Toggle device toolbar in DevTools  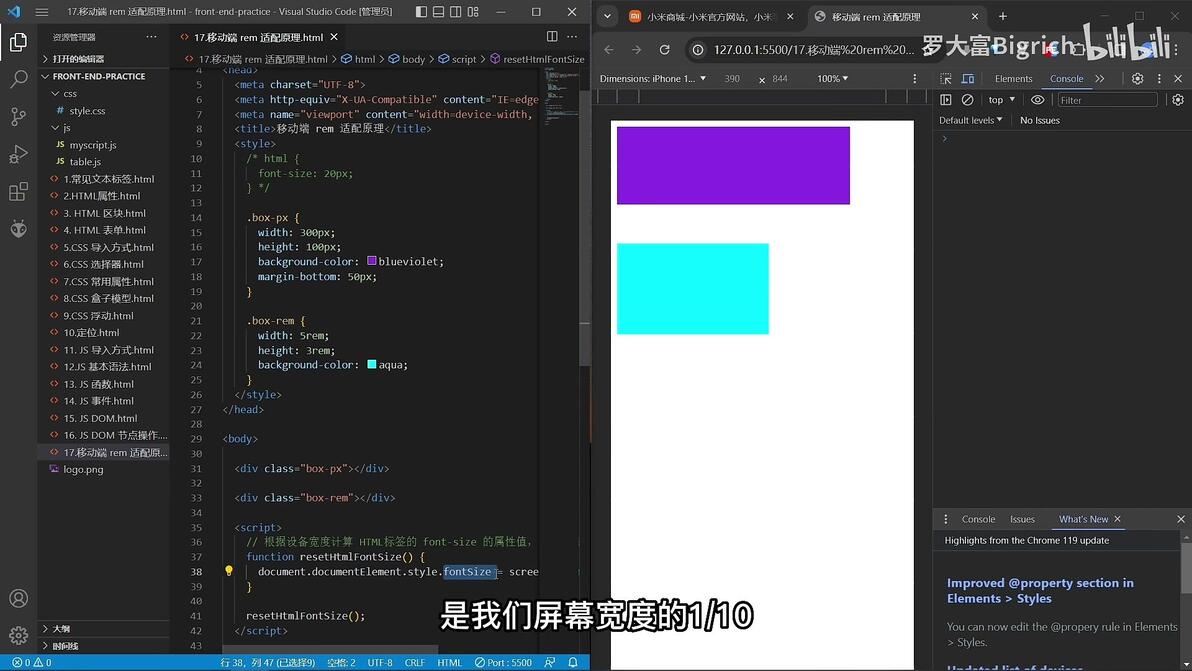coord(968,78)
